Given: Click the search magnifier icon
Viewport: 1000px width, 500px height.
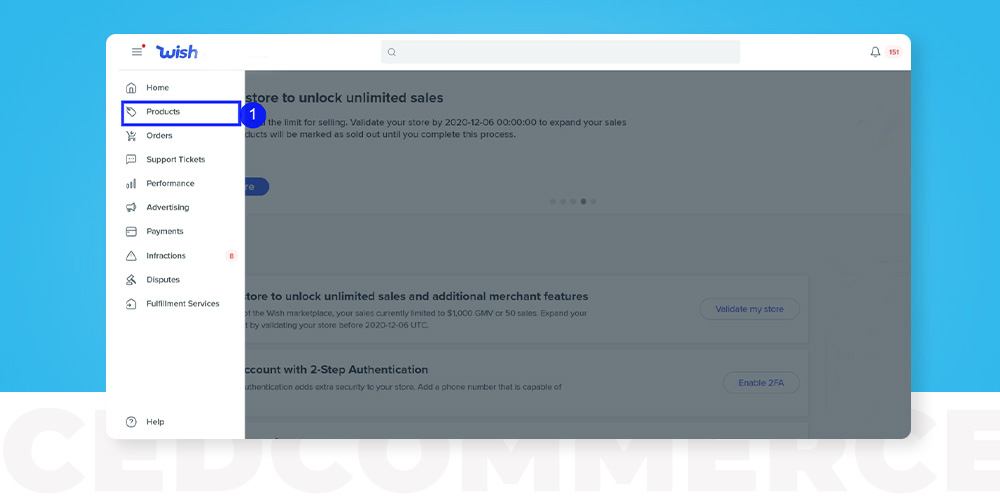Looking at the screenshot, I should pyautogui.click(x=392, y=52).
